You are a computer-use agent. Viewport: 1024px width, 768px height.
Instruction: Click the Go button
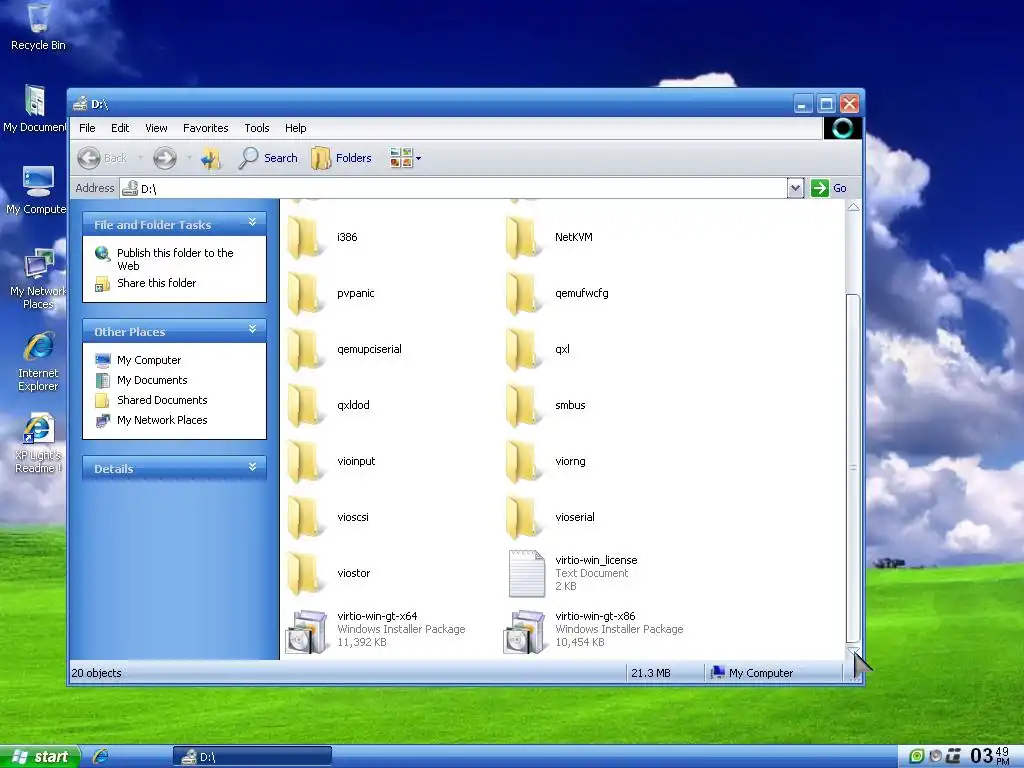[829, 188]
